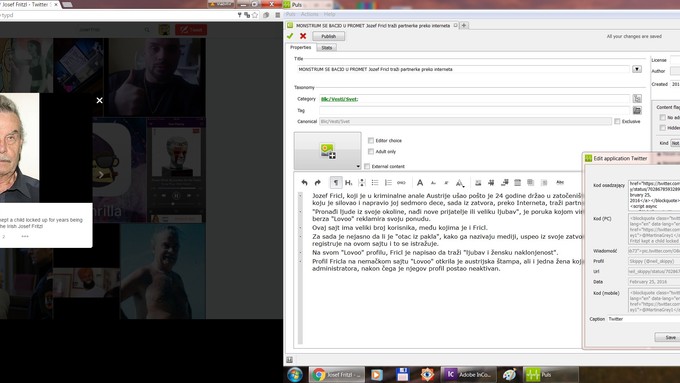Screen dimensions: 680x383
Task: Insert a bulleted list
Action: 375,183
